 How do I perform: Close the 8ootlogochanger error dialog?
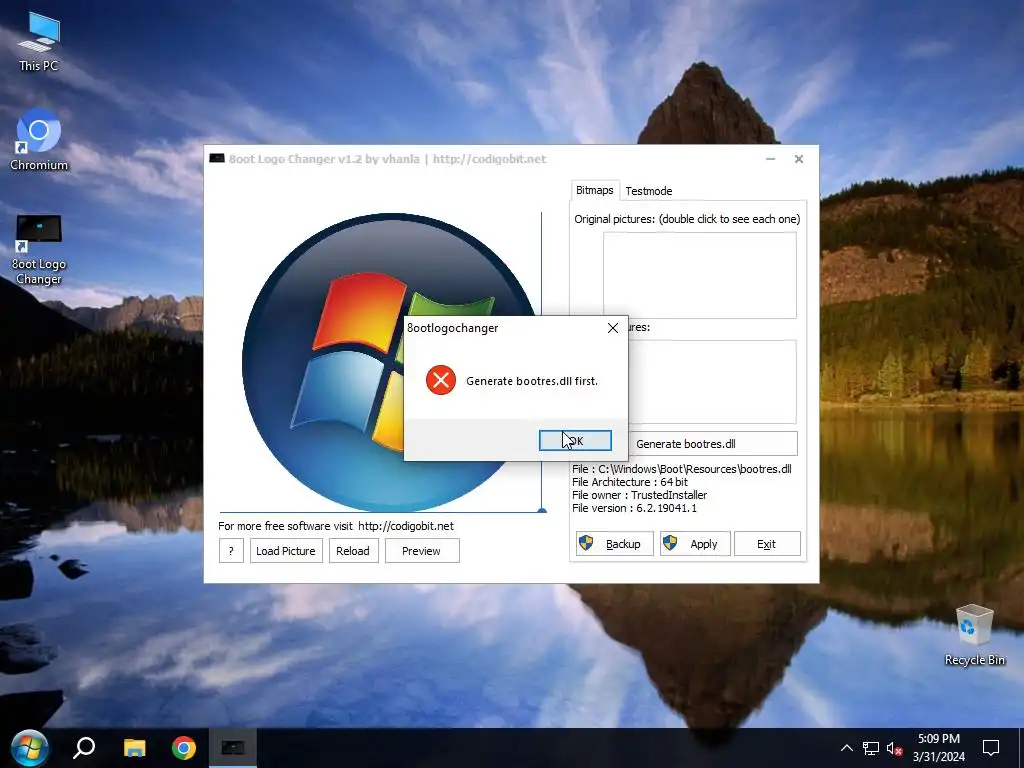(x=613, y=328)
